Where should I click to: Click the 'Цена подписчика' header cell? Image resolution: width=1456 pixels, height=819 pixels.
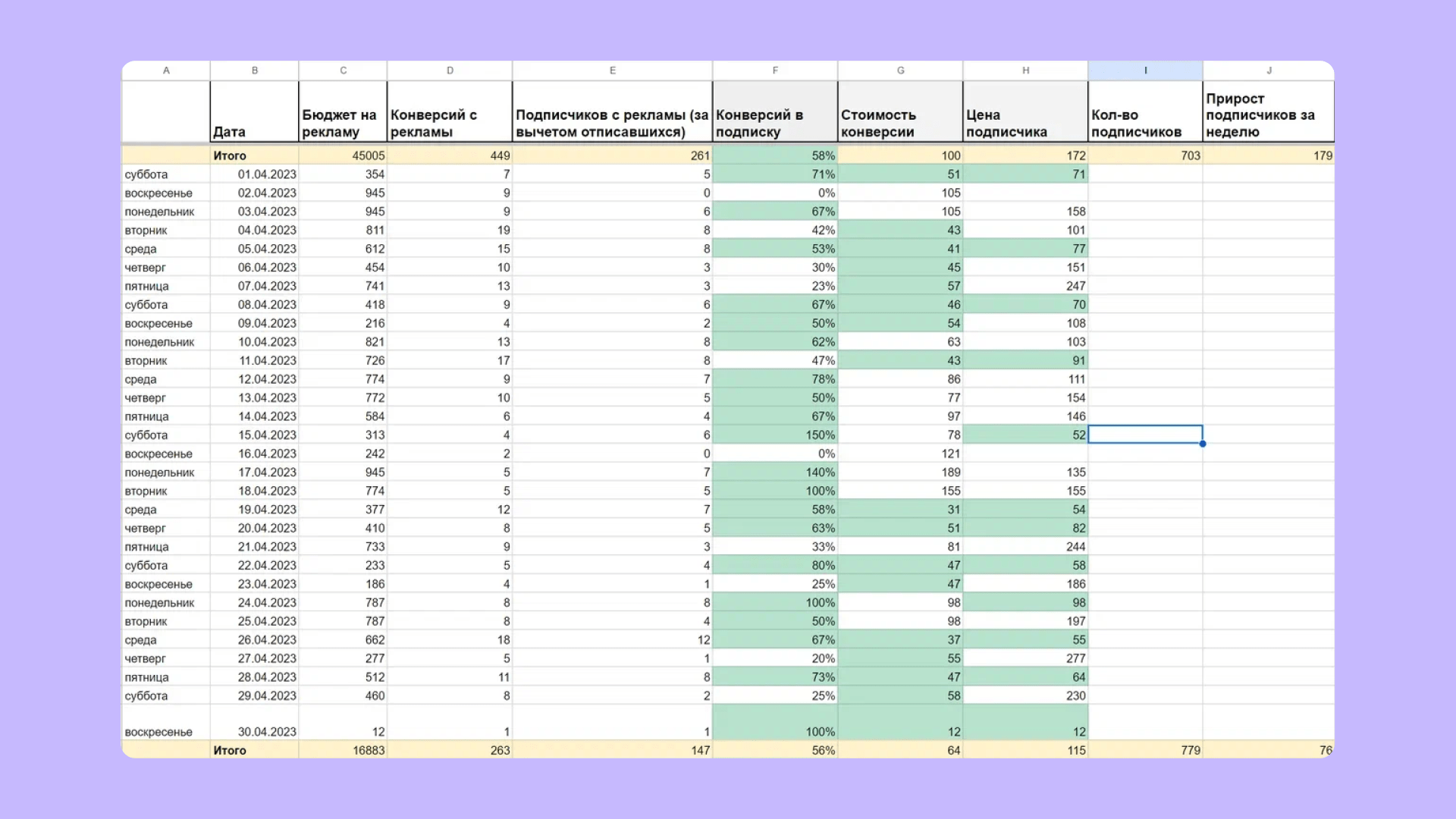pyautogui.click(x=1026, y=111)
